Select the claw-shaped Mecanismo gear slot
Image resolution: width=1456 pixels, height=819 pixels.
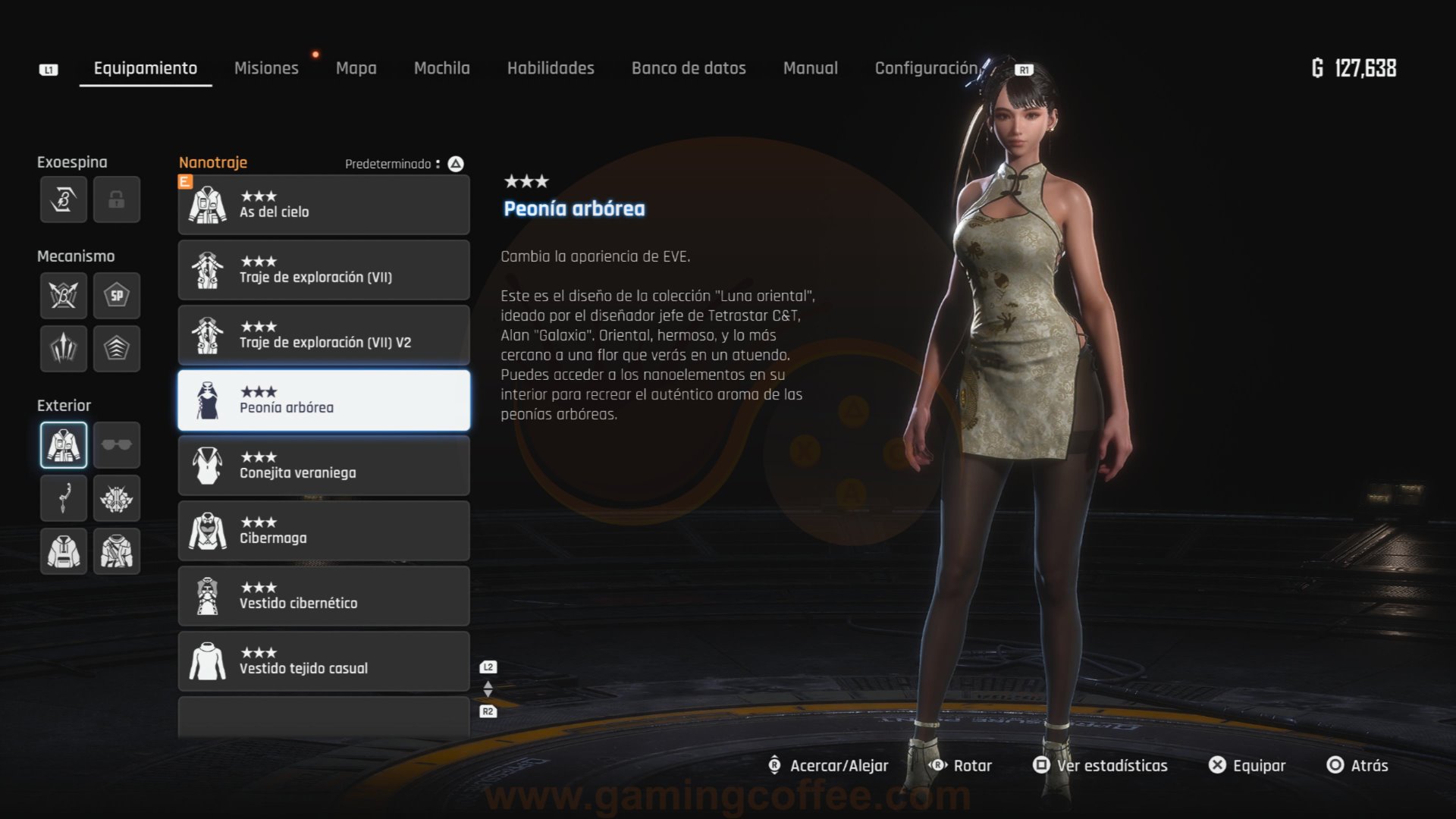[64, 348]
